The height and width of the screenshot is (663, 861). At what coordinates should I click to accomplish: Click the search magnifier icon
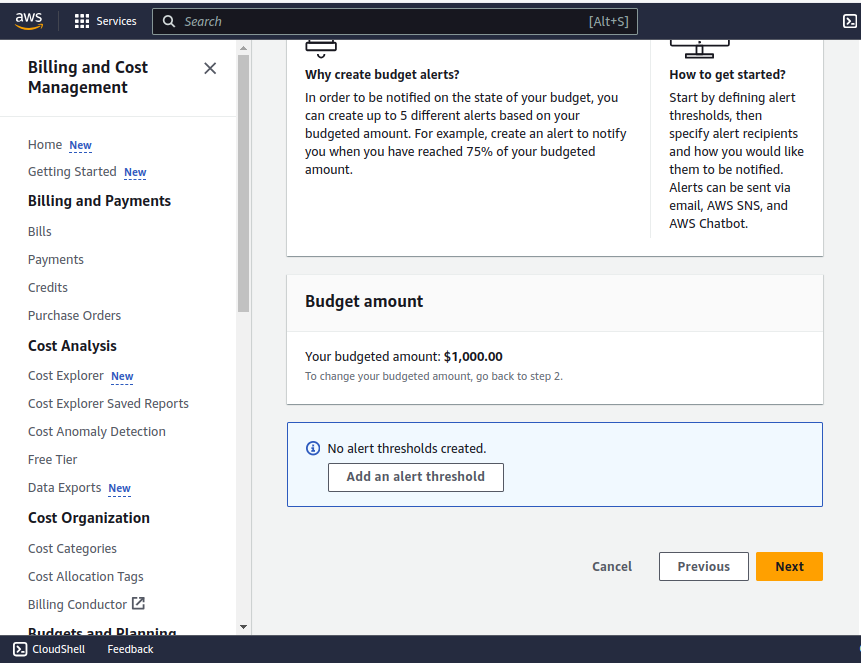click(x=169, y=21)
